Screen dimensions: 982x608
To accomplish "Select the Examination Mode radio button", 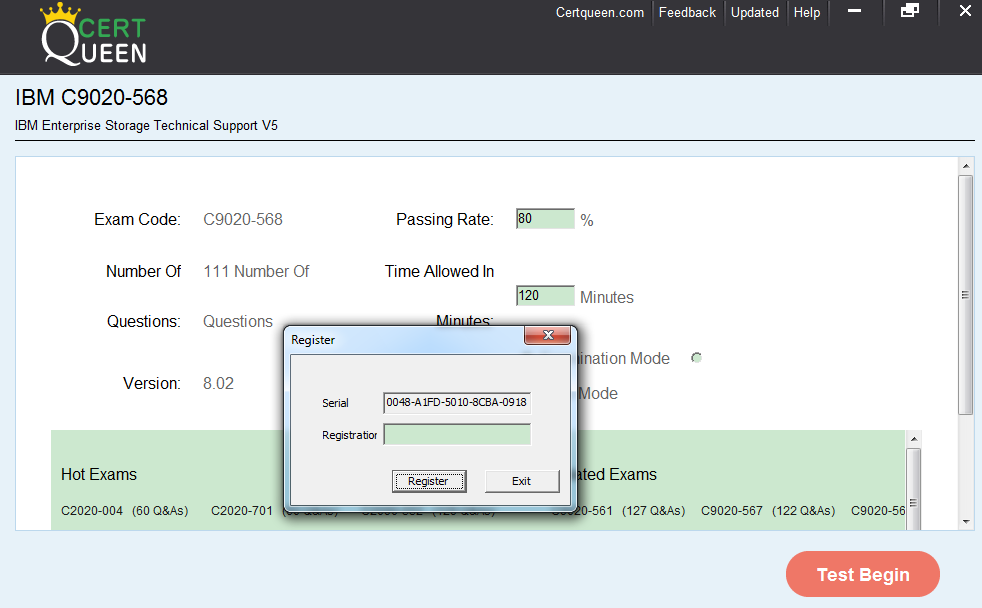I will point(696,358).
